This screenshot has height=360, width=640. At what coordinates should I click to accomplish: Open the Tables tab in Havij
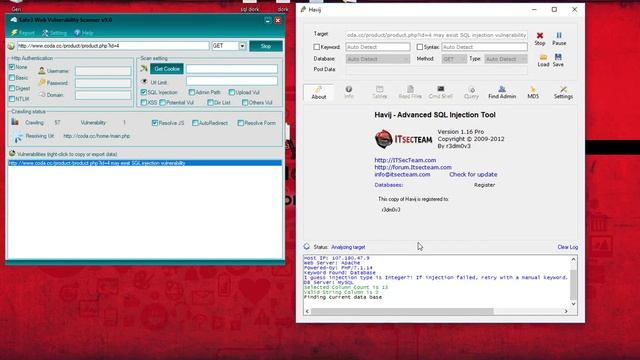(379, 92)
